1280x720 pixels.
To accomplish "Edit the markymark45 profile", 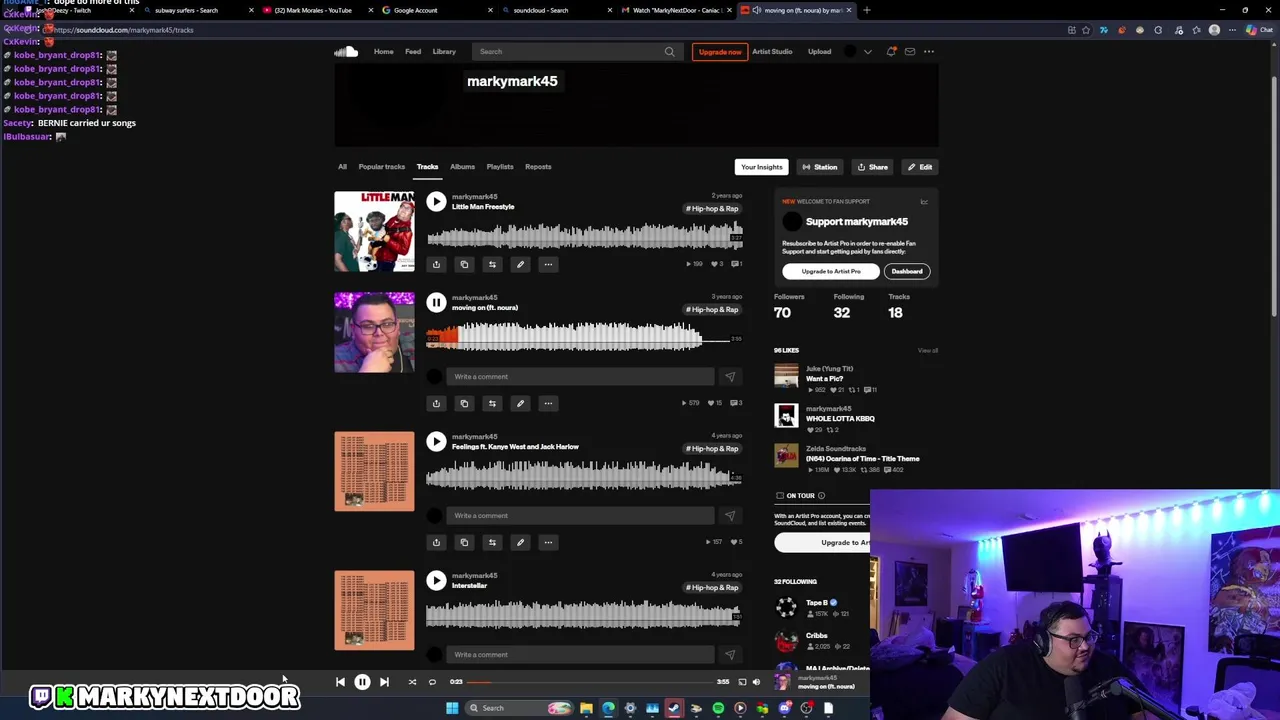I will click(919, 167).
